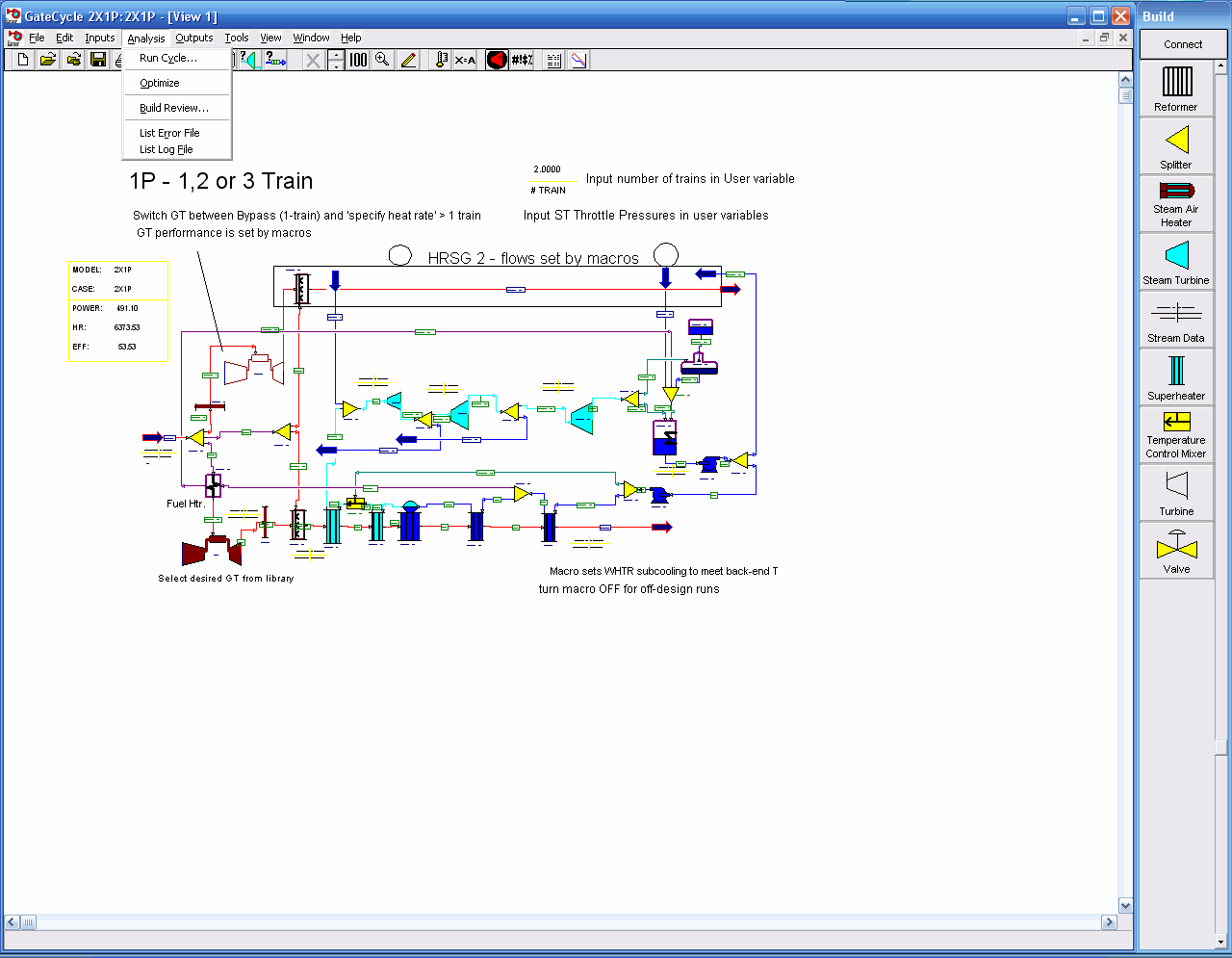This screenshot has width=1232, height=958.
Task: Click the POWER: 491.10 value in summary box
Action: [x=127, y=308]
